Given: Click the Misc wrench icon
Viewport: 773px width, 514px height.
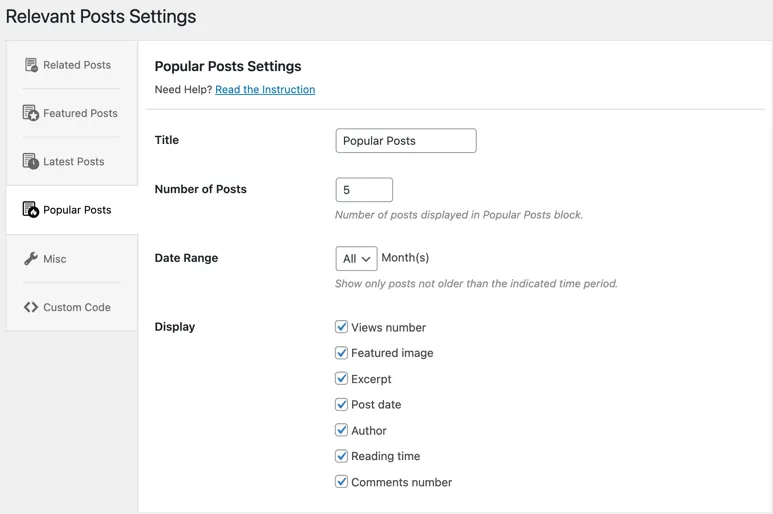Looking at the screenshot, I should (31, 259).
